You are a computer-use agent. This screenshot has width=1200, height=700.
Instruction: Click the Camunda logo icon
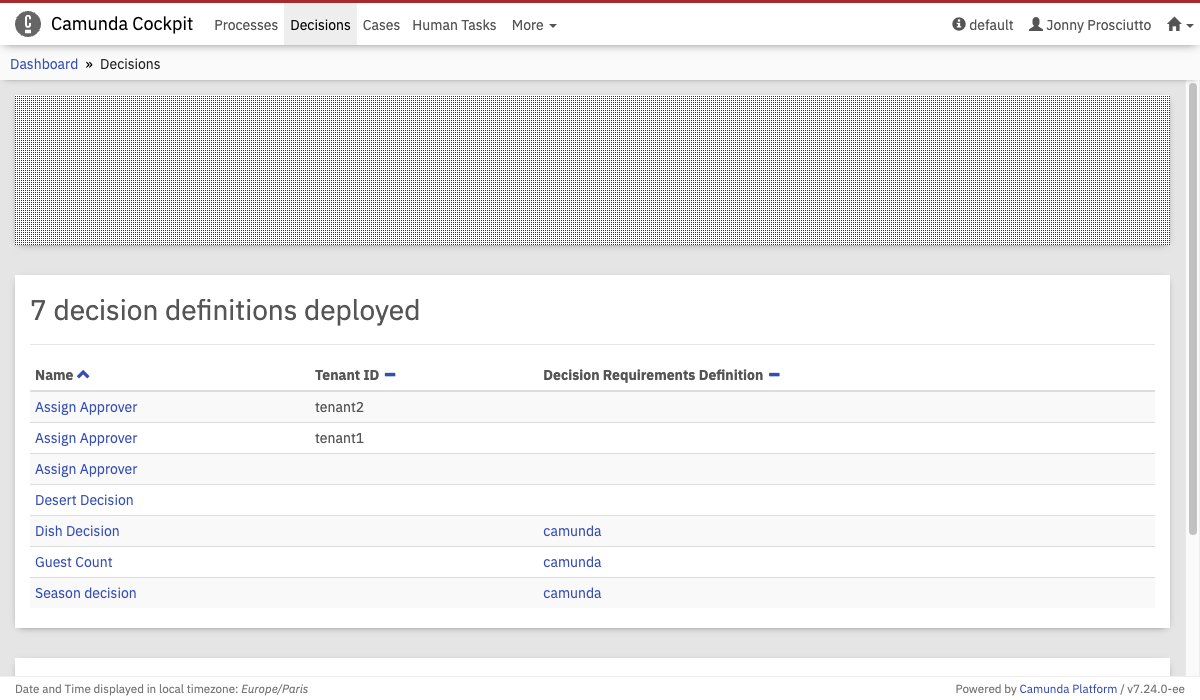click(28, 25)
